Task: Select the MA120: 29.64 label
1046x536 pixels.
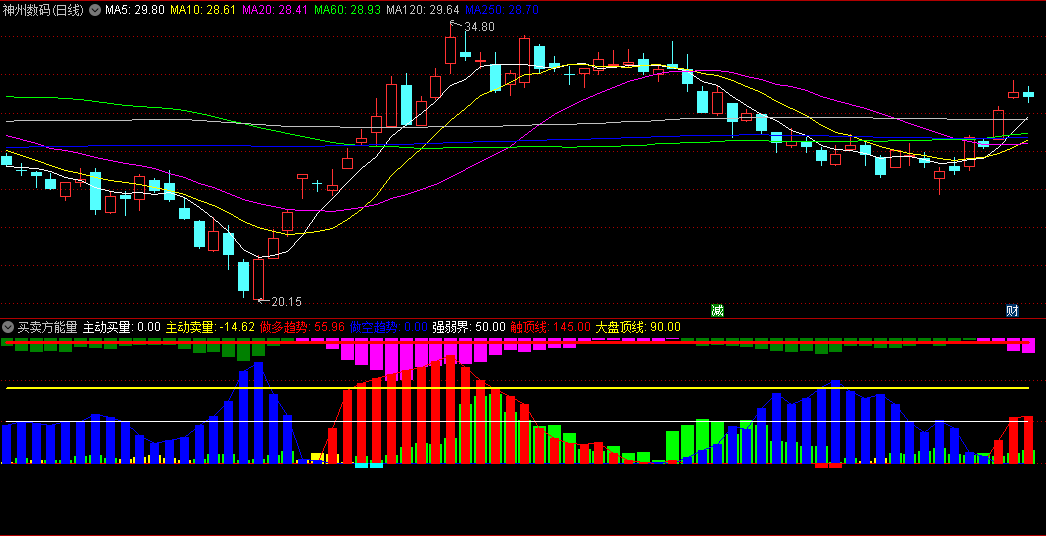Action: point(422,10)
